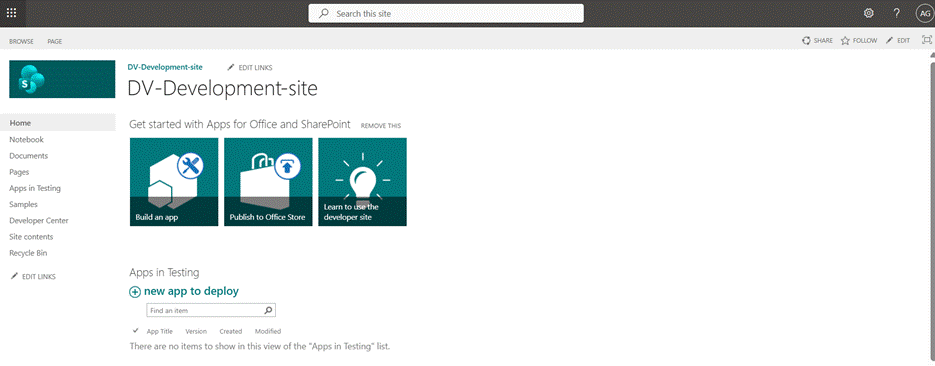The width and height of the screenshot is (935, 366).
Task: Toggle the select-all checkmark column header
Action: 135,330
